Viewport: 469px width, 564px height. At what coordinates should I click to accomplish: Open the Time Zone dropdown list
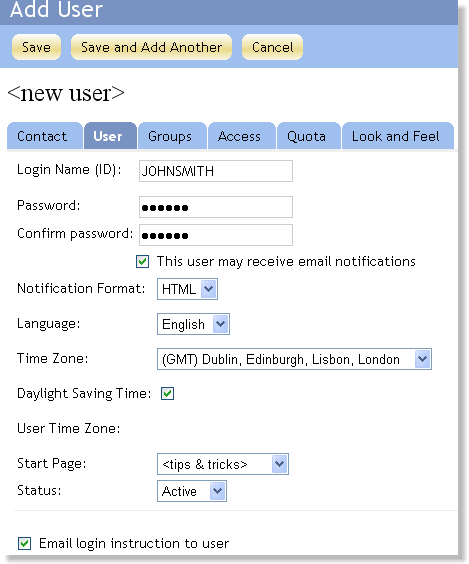pos(294,359)
